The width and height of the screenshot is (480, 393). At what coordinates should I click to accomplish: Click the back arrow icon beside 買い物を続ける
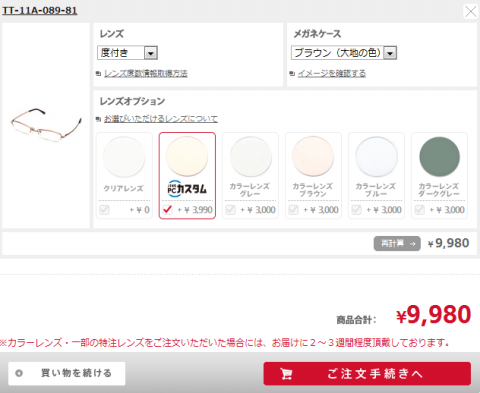19,373
